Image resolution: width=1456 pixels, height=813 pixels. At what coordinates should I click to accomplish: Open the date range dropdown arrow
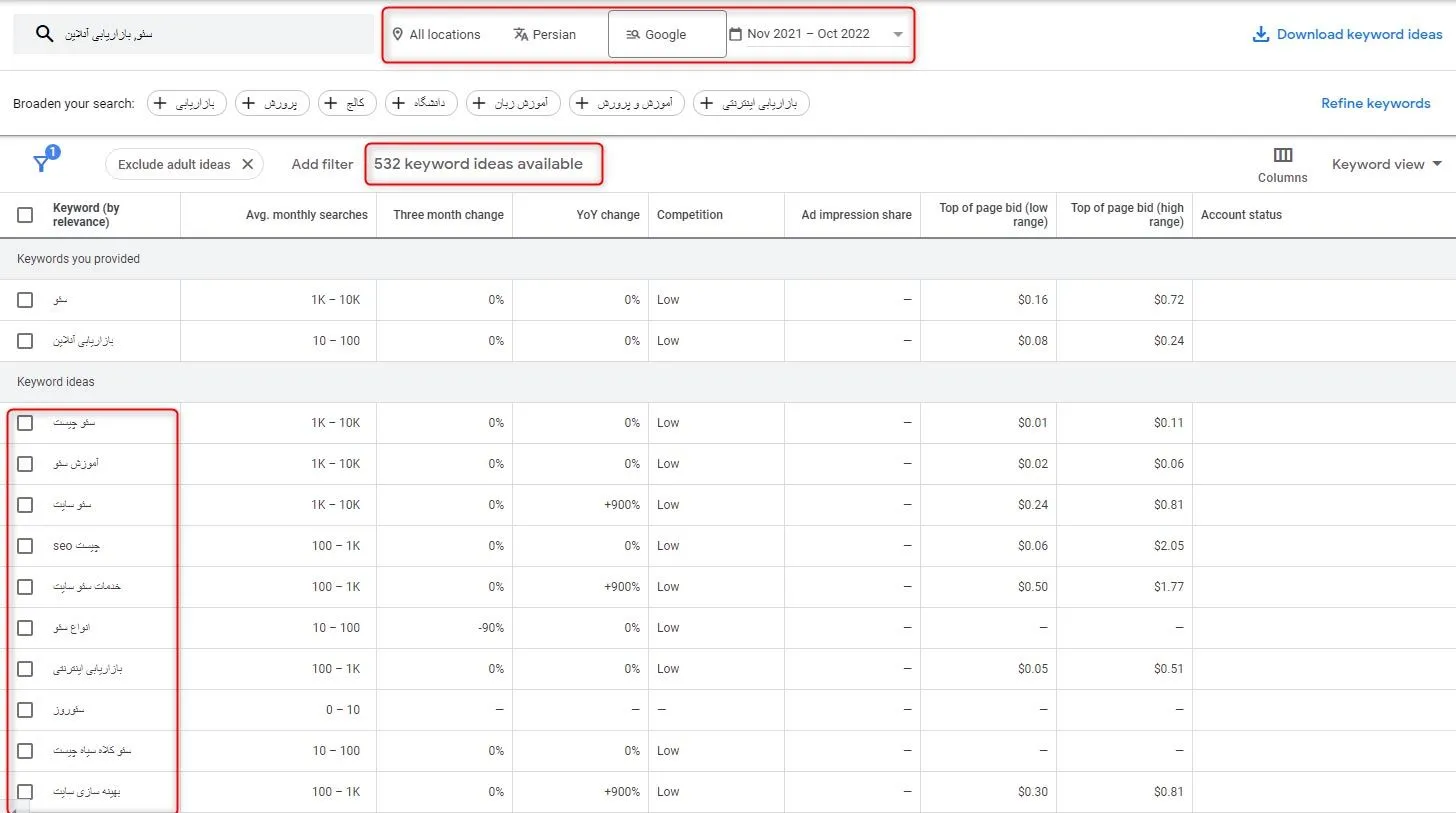(898, 34)
